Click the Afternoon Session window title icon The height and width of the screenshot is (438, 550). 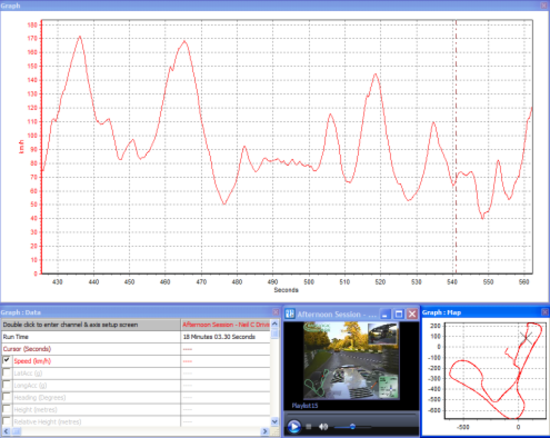click(290, 314)
